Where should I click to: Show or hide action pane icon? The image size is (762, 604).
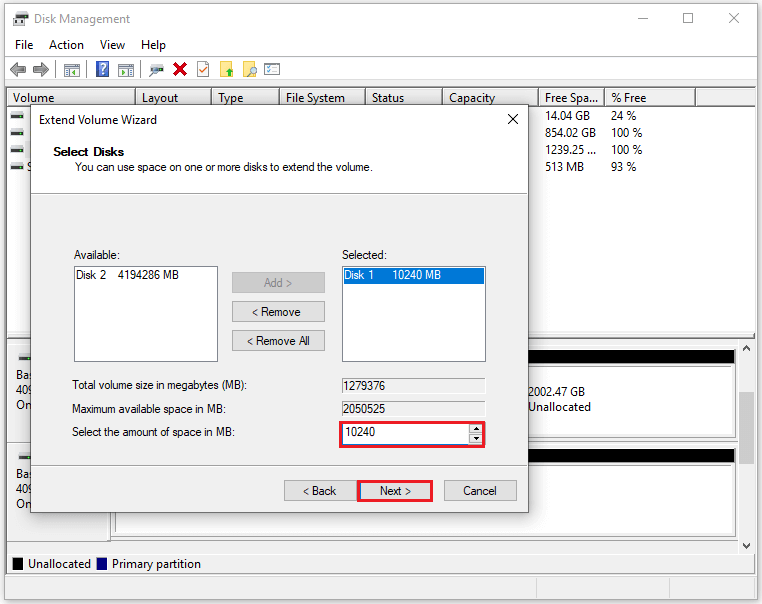pos(126,70)
